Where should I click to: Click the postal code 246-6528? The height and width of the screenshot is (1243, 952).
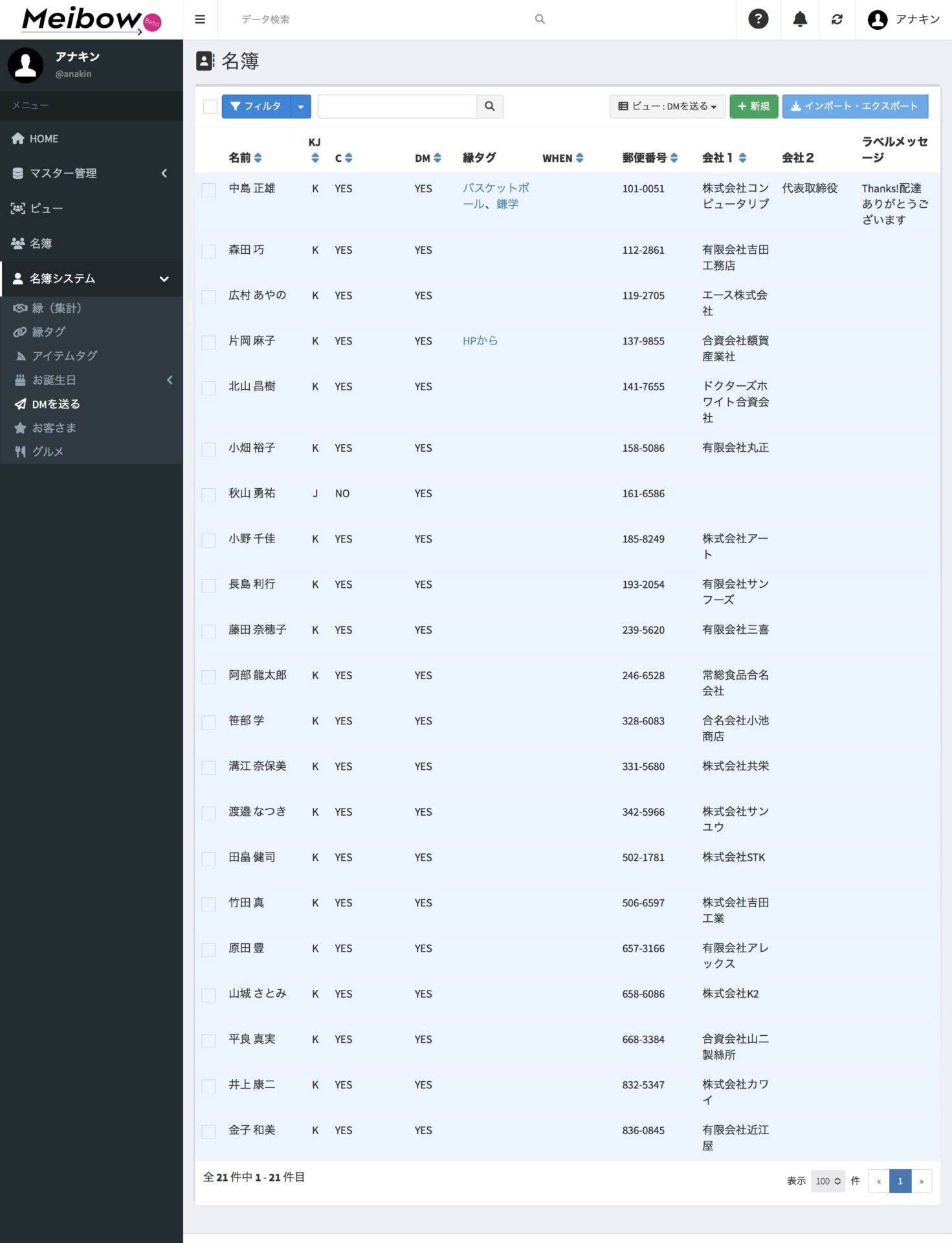click(643, 675)
